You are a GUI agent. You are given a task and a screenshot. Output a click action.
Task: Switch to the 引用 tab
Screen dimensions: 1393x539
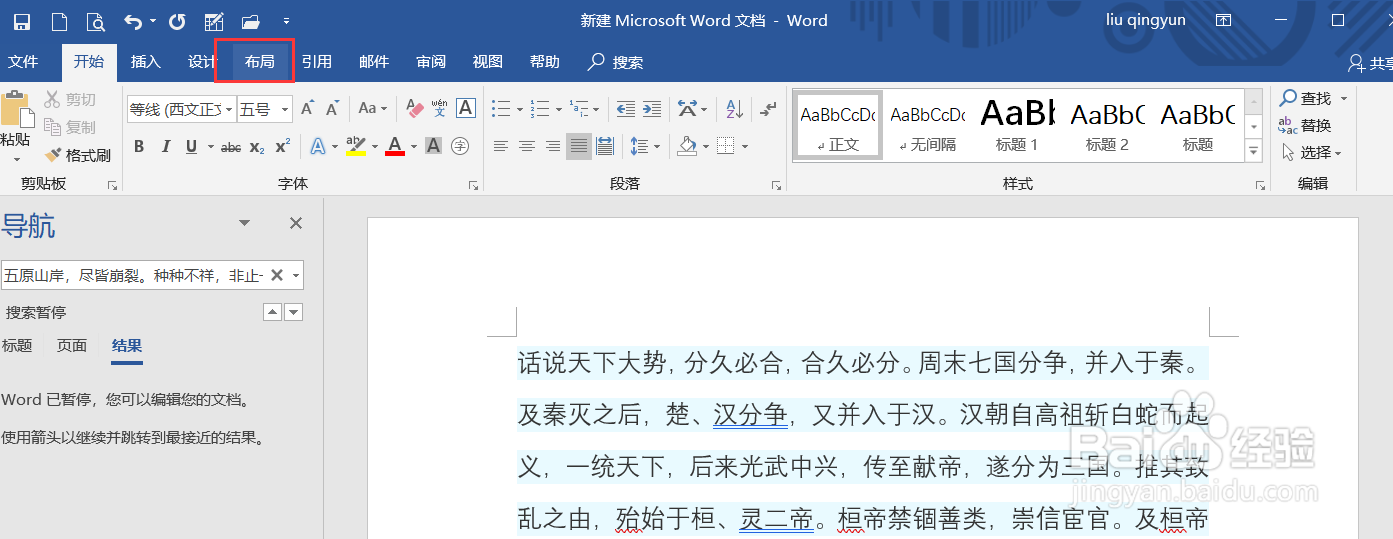click(317, 62)
